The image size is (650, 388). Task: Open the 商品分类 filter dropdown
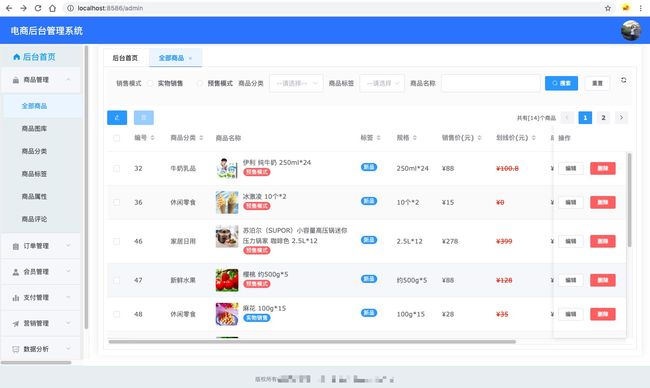point(296,83)
